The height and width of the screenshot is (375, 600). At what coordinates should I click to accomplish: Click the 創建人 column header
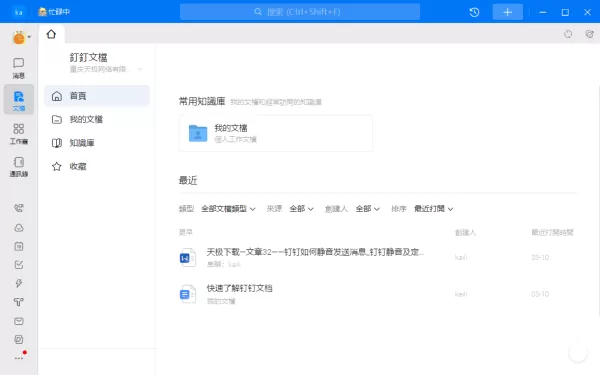(465, 232)
